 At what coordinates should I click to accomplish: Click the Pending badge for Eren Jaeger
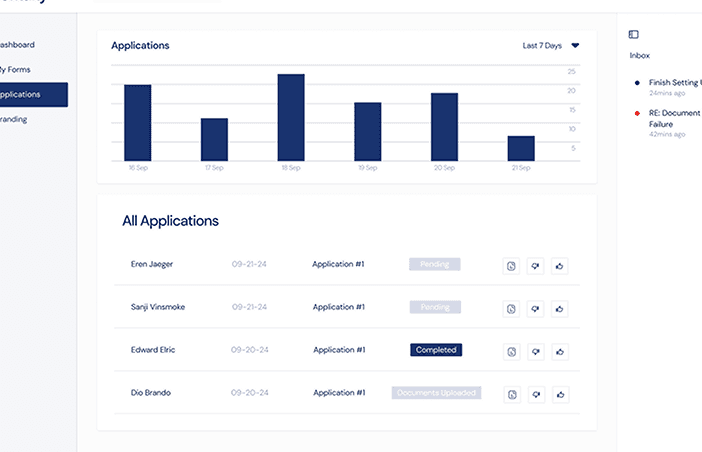tap(435, 264)
